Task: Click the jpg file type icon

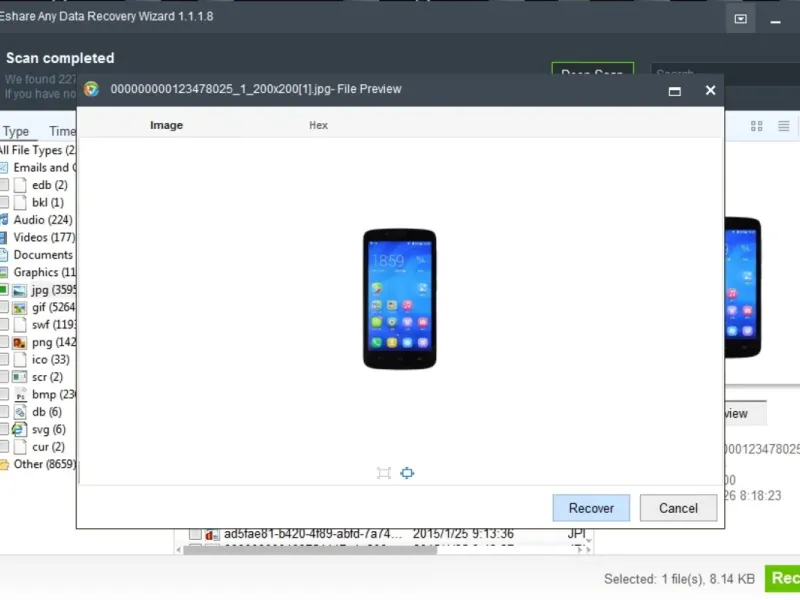Action: (x=19, y=290)
